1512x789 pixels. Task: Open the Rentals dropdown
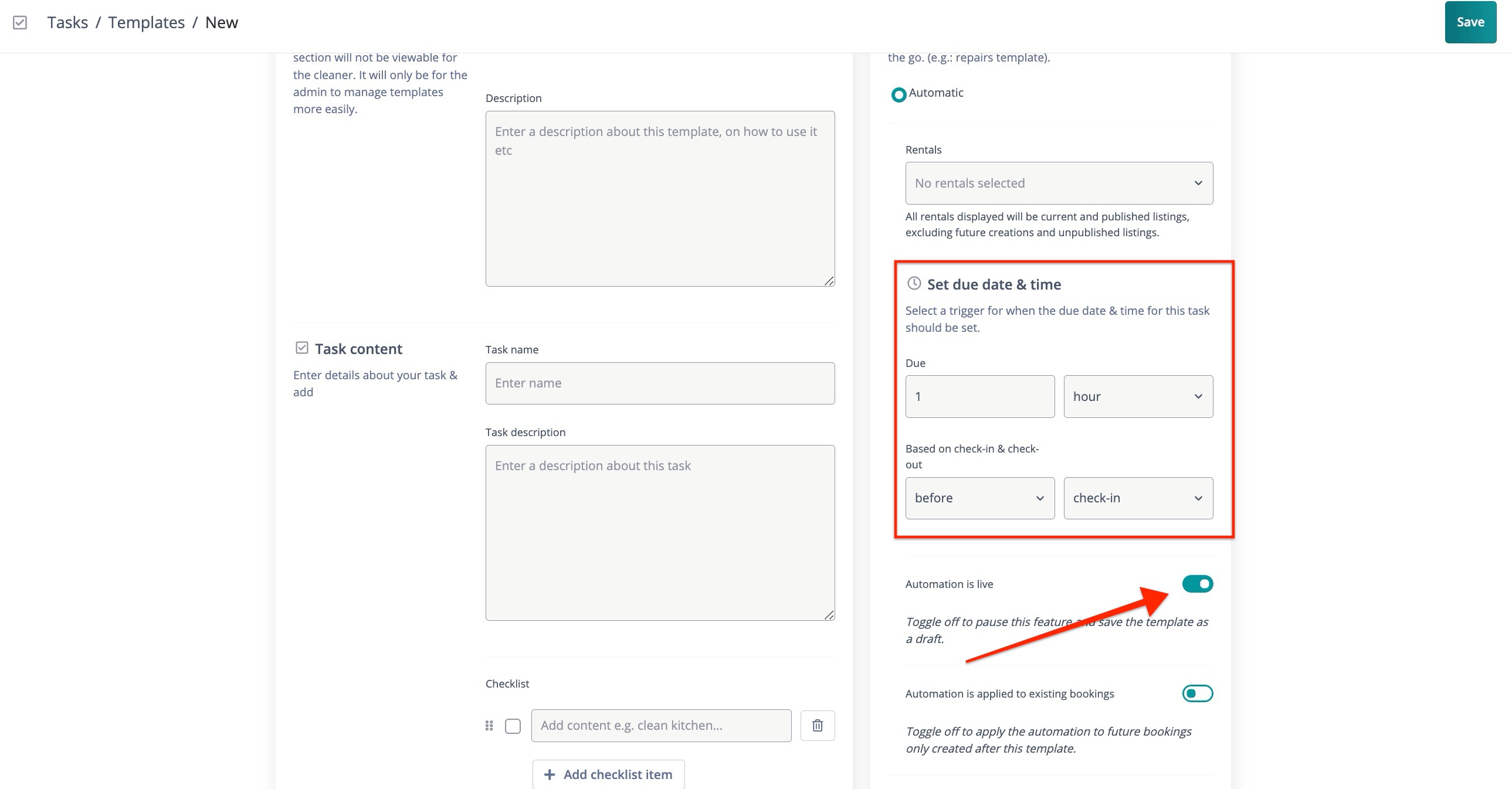click(x=1059, y=183)
